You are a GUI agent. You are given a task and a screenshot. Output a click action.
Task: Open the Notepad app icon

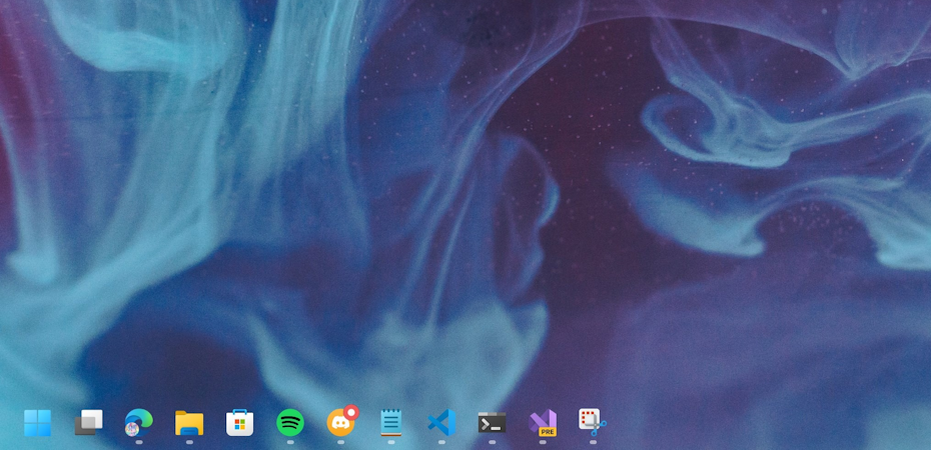[391, 423]
